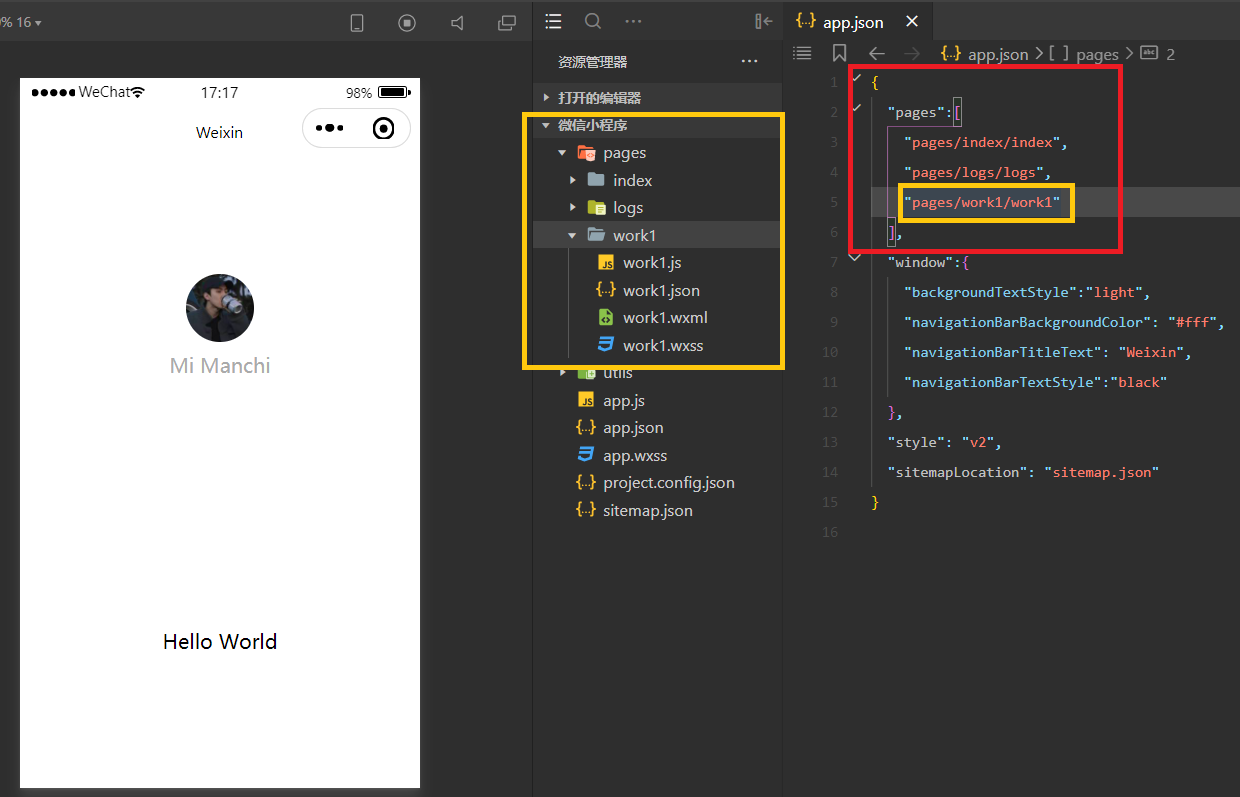
Task: Click the "pages/logs/logs" string on line 4
Action: click(x=974, y=172)
